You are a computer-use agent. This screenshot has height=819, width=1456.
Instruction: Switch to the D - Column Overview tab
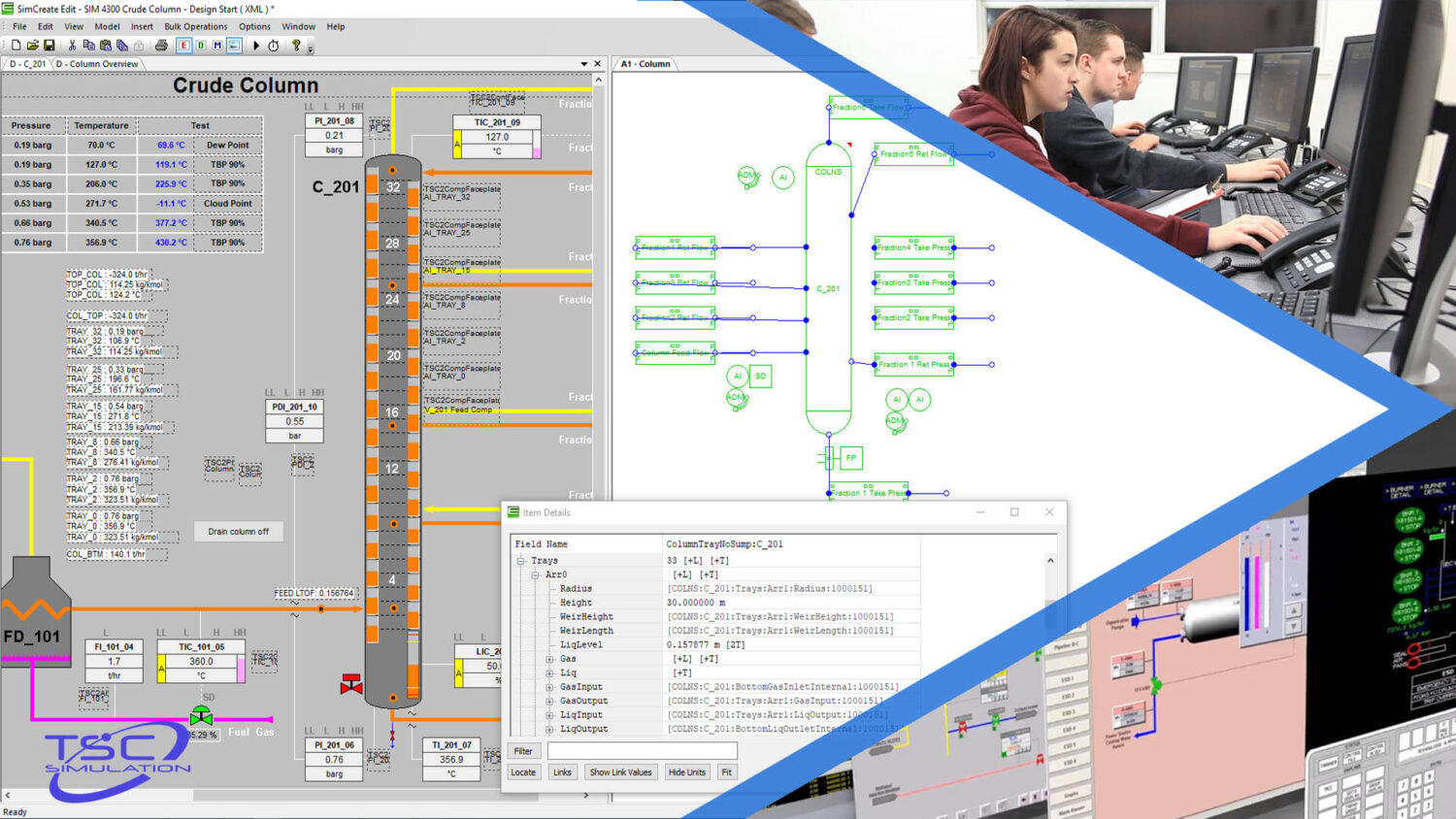tap(97, 64)
